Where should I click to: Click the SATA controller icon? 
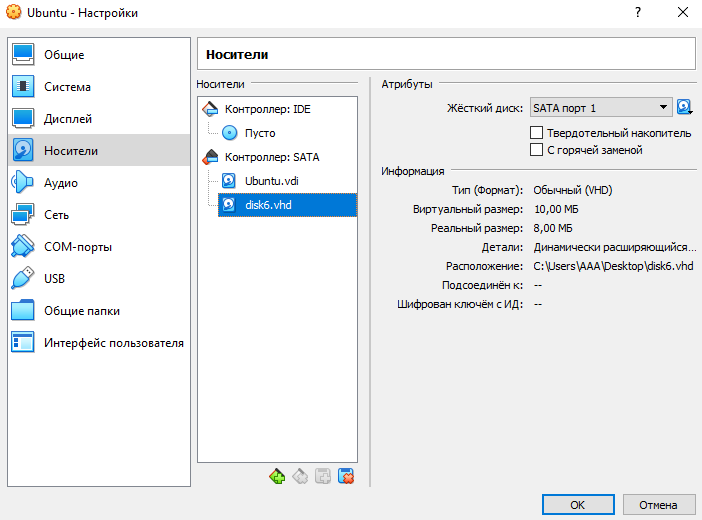(210, 157)
